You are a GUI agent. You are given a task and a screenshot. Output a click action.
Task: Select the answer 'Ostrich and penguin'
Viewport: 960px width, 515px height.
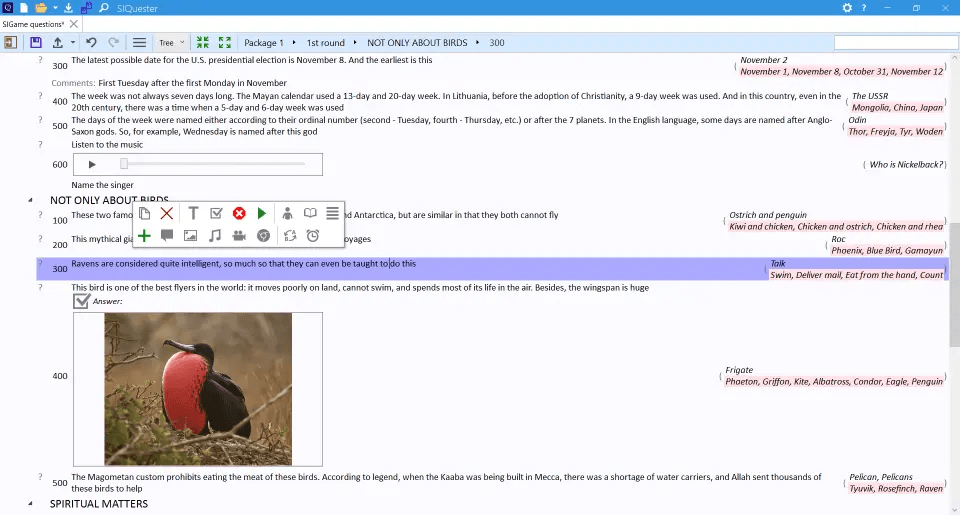click(x=768, y=215)
